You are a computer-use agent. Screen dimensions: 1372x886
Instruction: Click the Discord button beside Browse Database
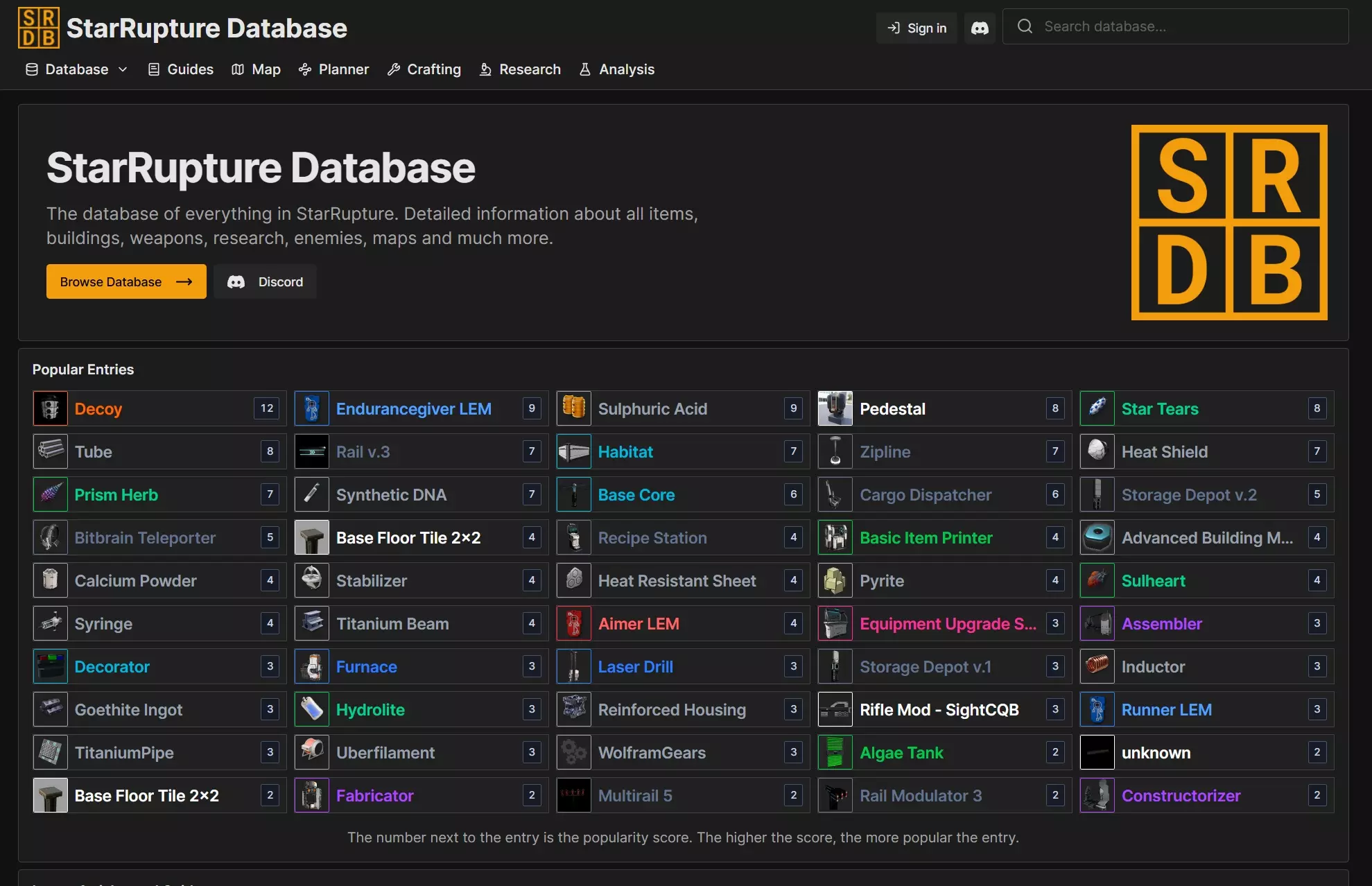pos(266,281)
